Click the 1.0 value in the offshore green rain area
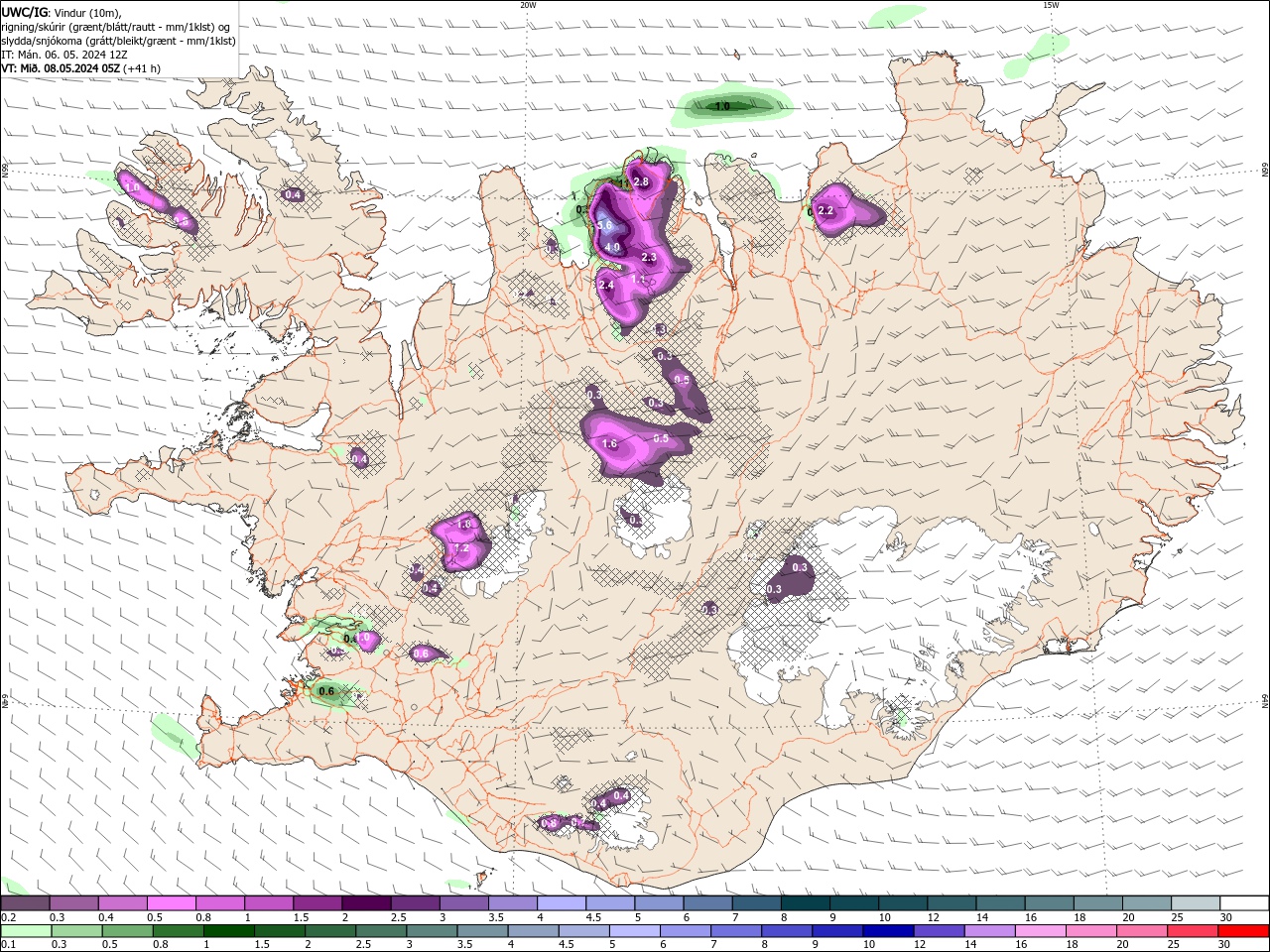 point(723,106)
